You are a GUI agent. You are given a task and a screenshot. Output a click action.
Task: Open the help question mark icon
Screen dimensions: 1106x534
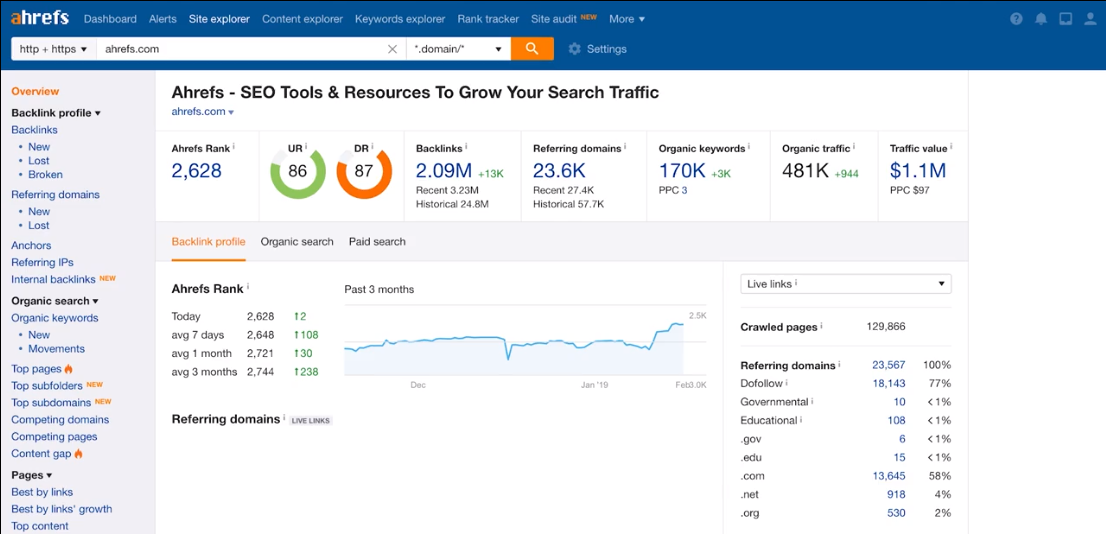pos(1016,19)
